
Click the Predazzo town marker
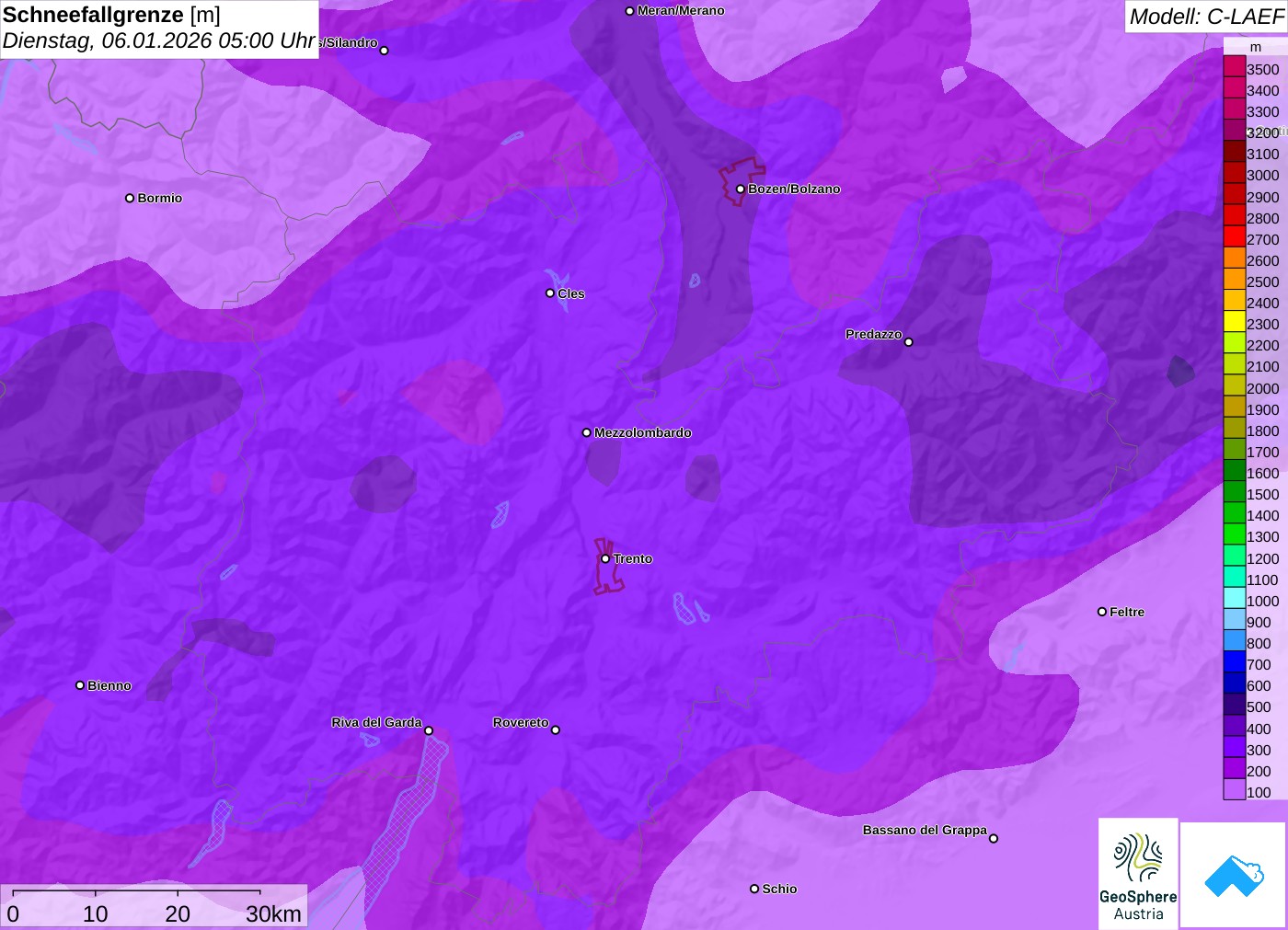pos(909,341)
